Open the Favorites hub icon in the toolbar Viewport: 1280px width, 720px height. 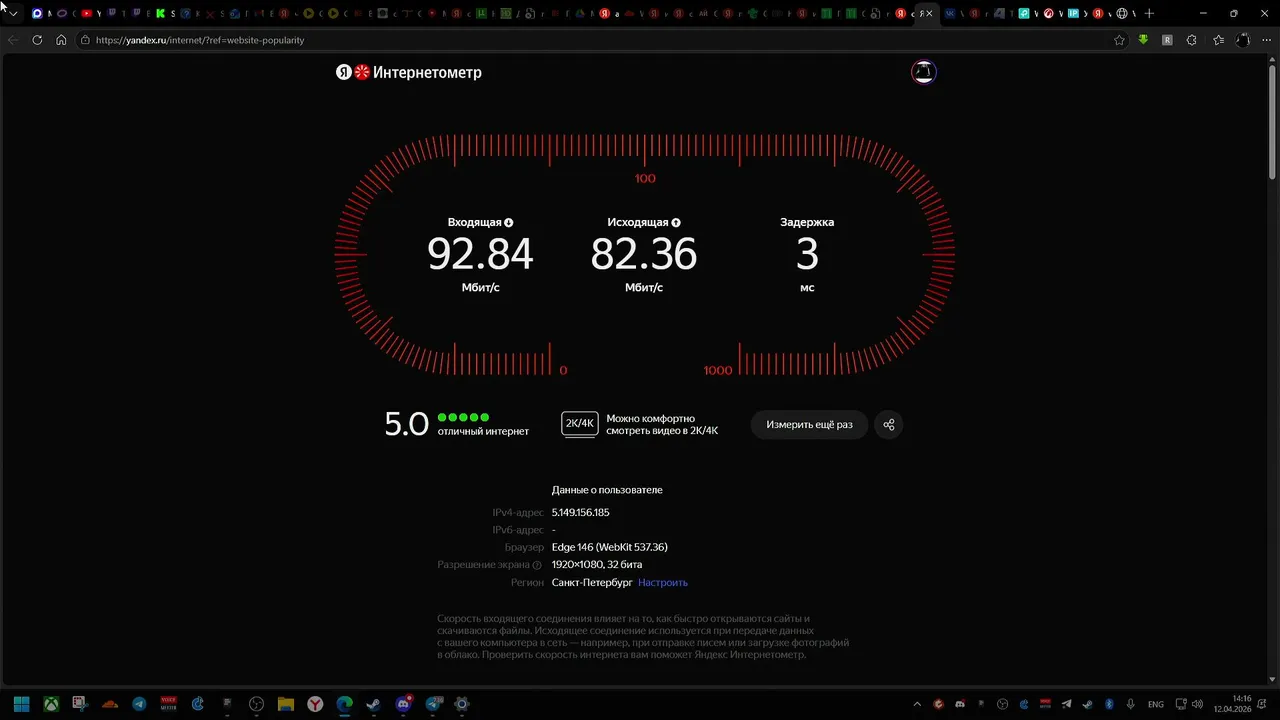(1218, 40)
